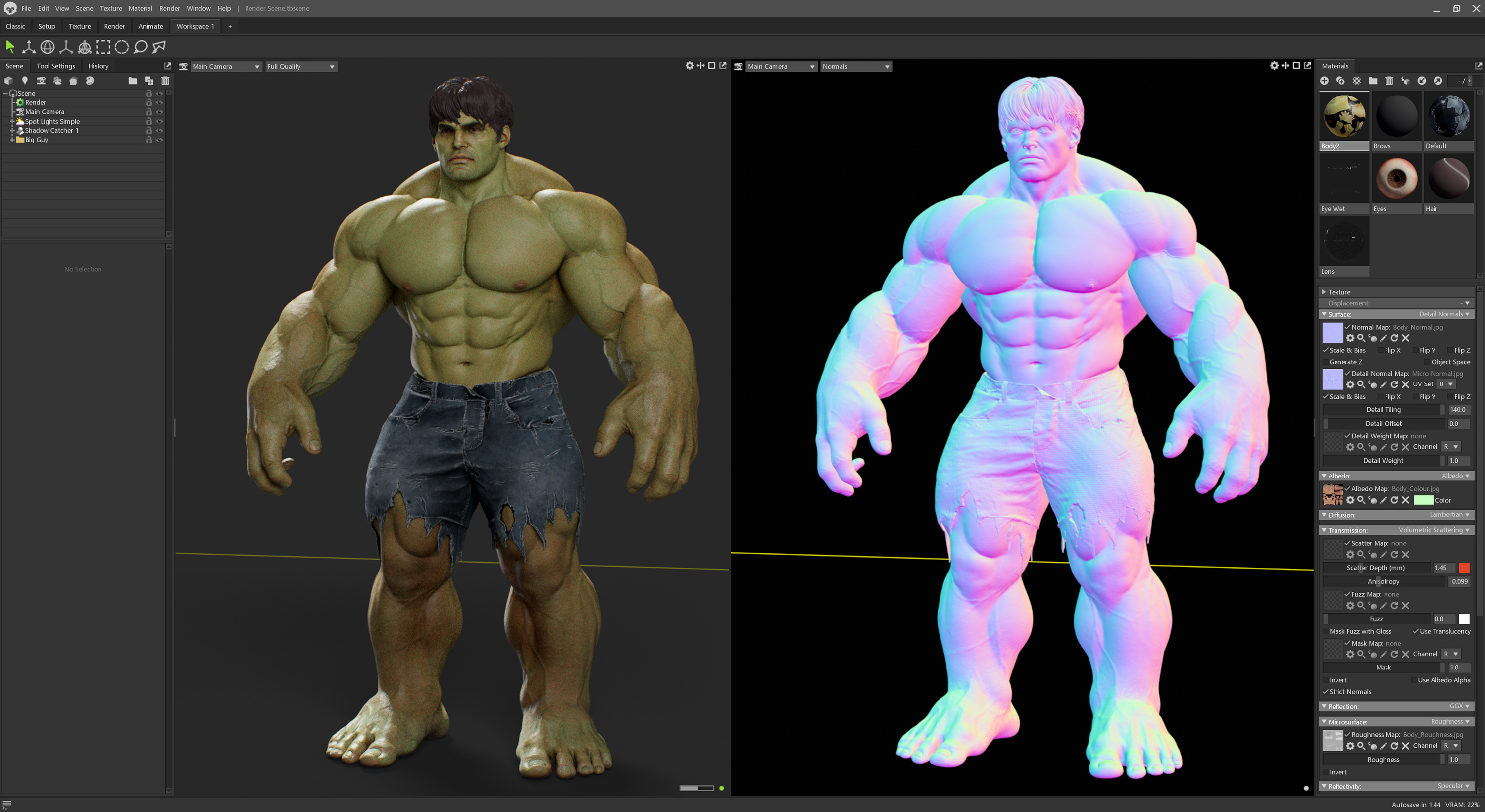This screenshot has height=812, width=1485.
Task: Select the rectangular marquee selection tool
Action: pos(103,47)
